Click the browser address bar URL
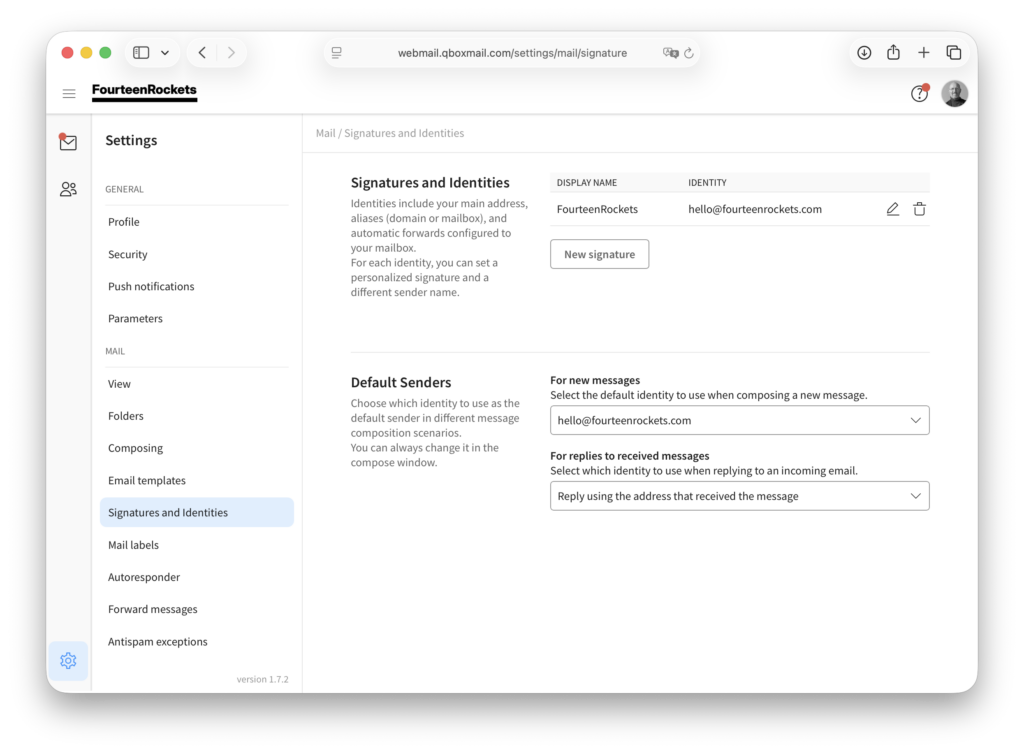The height and width of the screenshot is (754, 1024). click(513, 53)
